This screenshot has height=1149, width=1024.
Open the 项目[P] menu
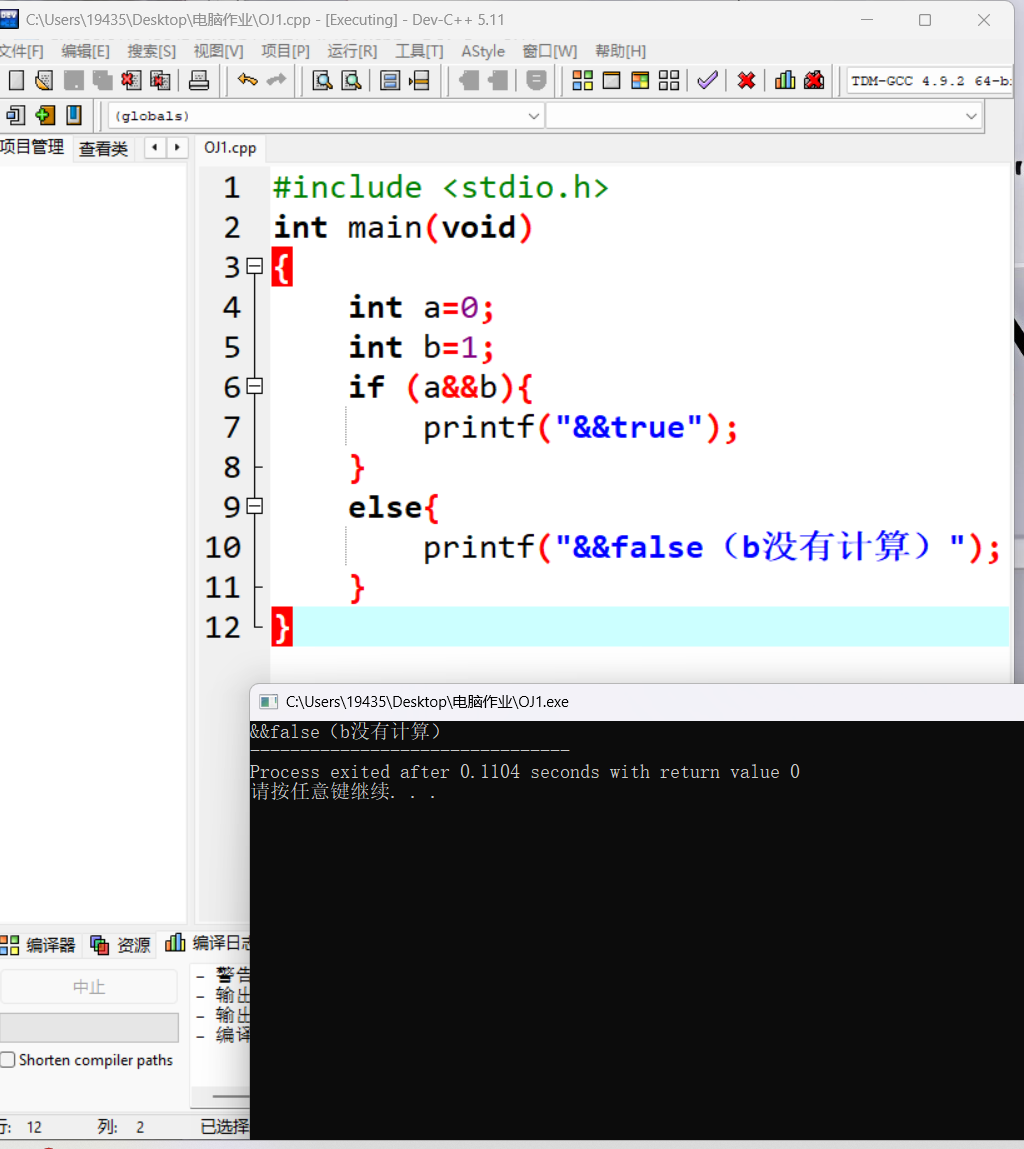click(286, 51)
